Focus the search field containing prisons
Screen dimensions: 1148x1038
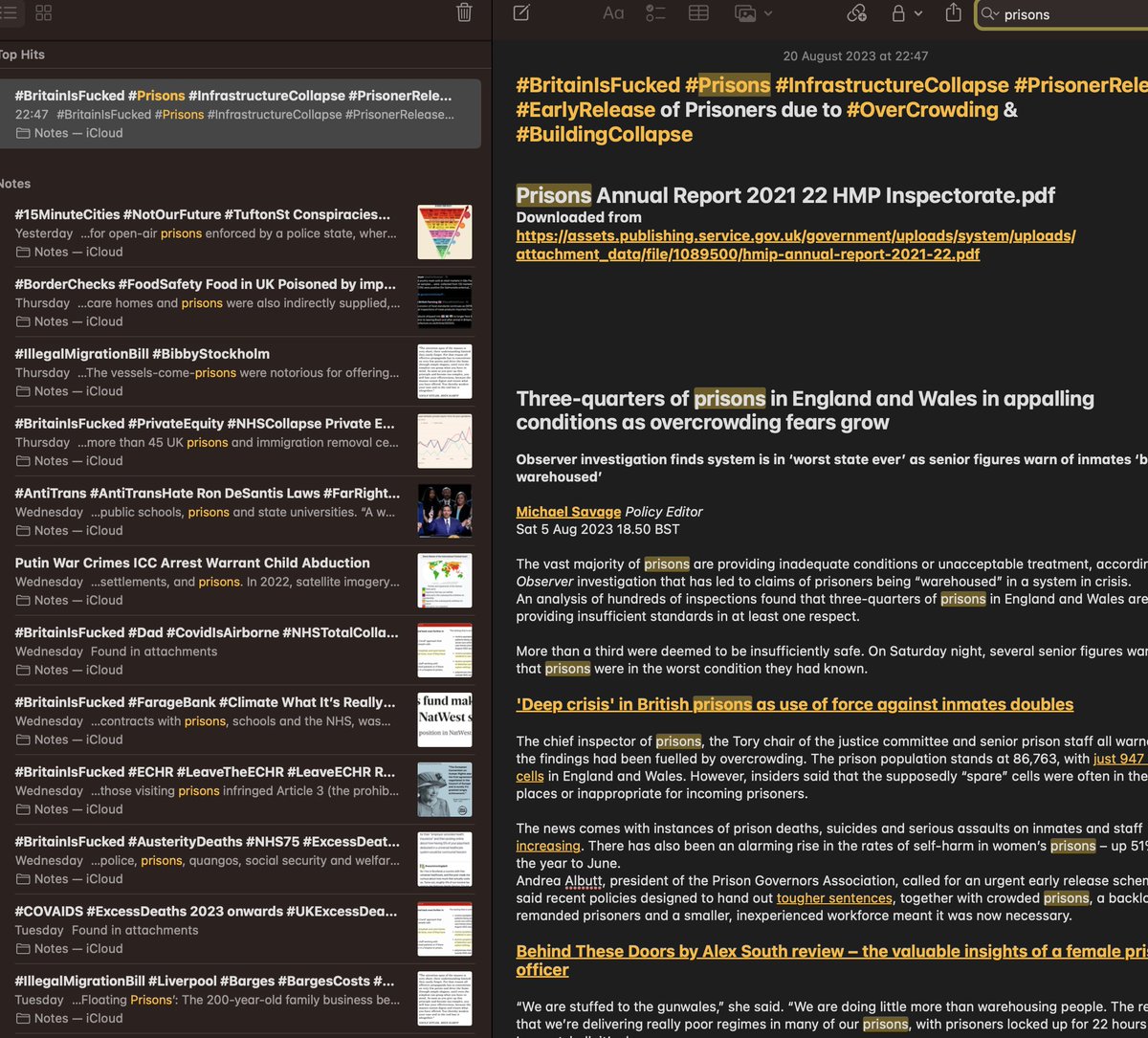click(x=1062, y=14)
